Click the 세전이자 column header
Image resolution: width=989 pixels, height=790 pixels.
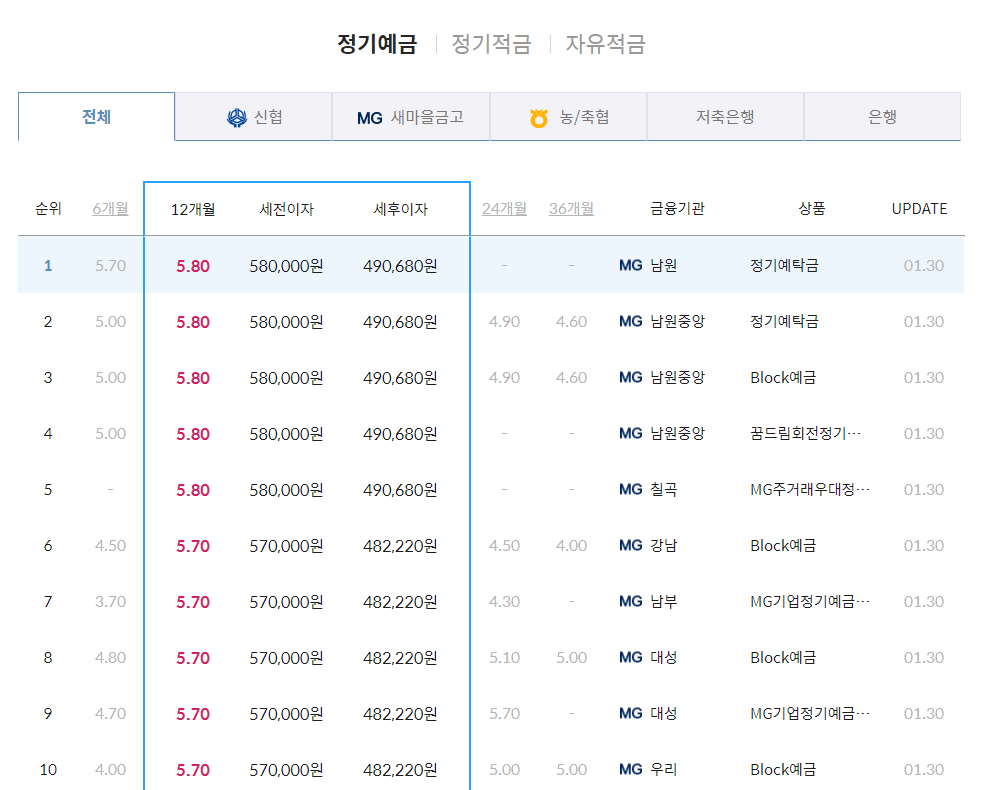click(286, 209)
